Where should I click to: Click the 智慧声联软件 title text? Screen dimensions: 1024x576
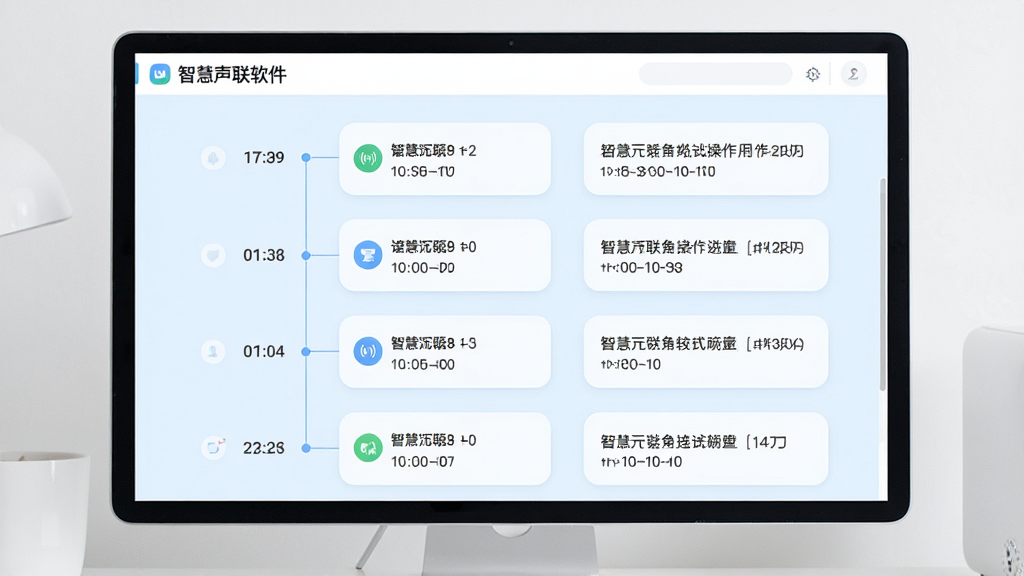click(x=232, y=74)
